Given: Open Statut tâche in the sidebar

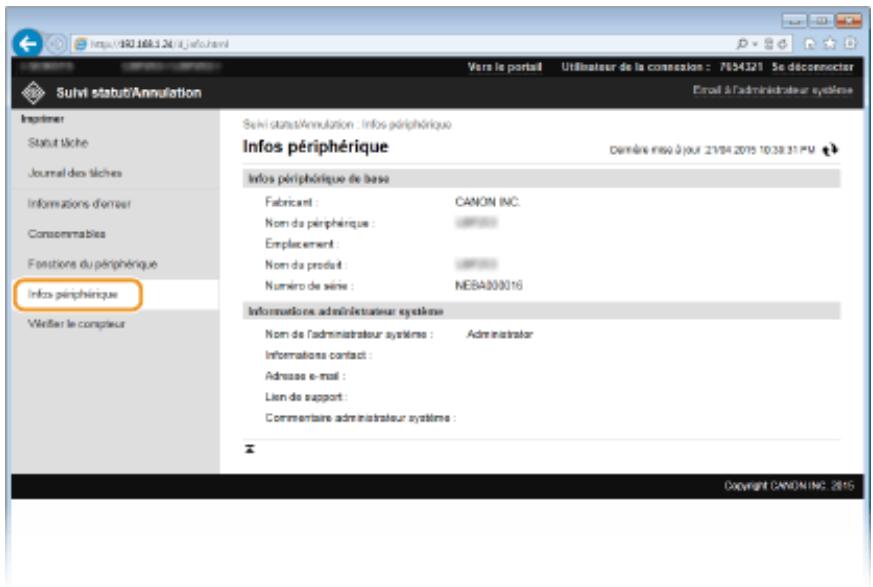Looking at the screenshot, I should [x=58, y=143].
